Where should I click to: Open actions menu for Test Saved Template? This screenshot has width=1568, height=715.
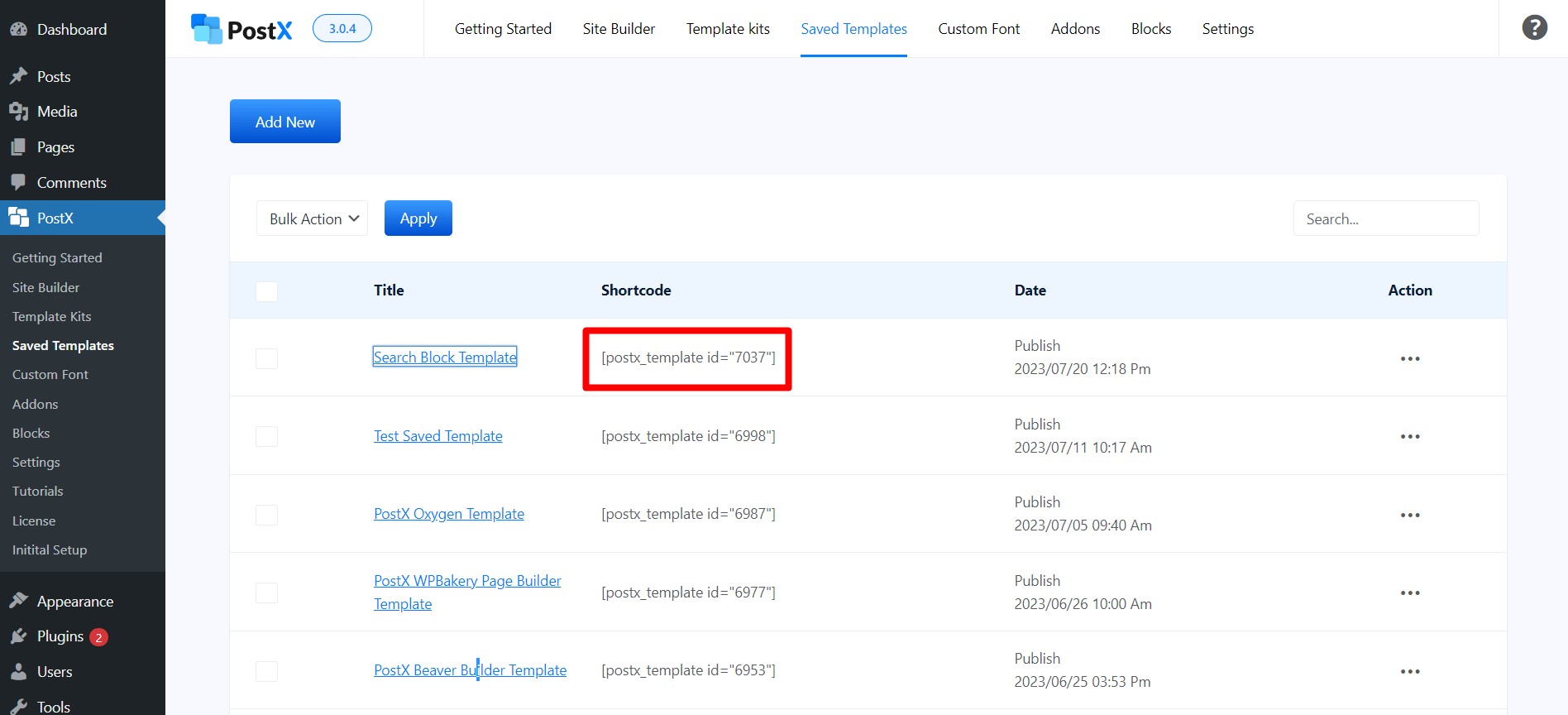coord(1410,436)
